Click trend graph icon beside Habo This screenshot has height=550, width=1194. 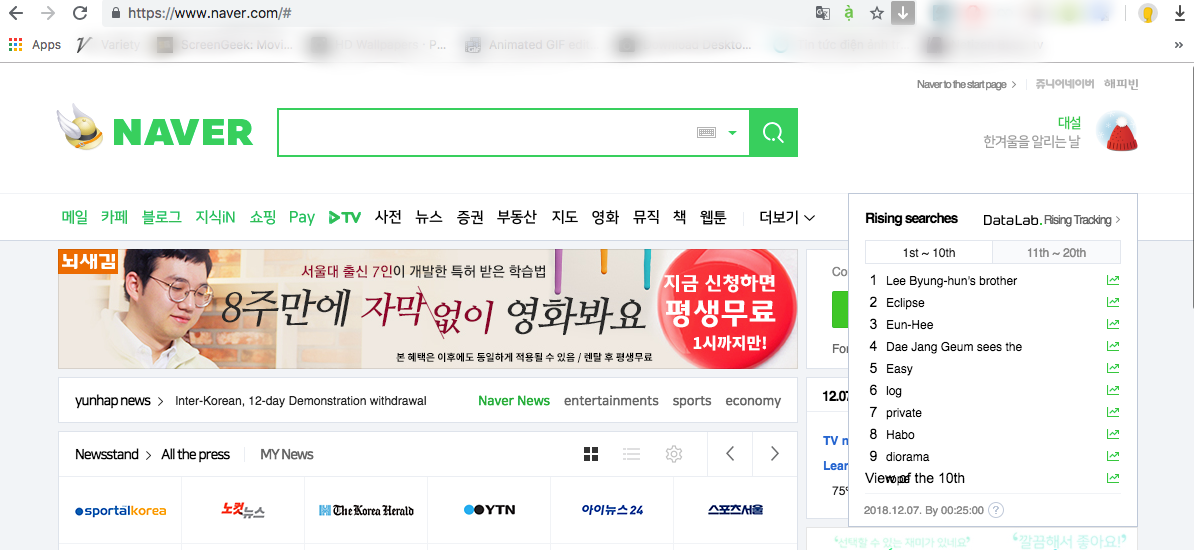tap(1113, 434)
